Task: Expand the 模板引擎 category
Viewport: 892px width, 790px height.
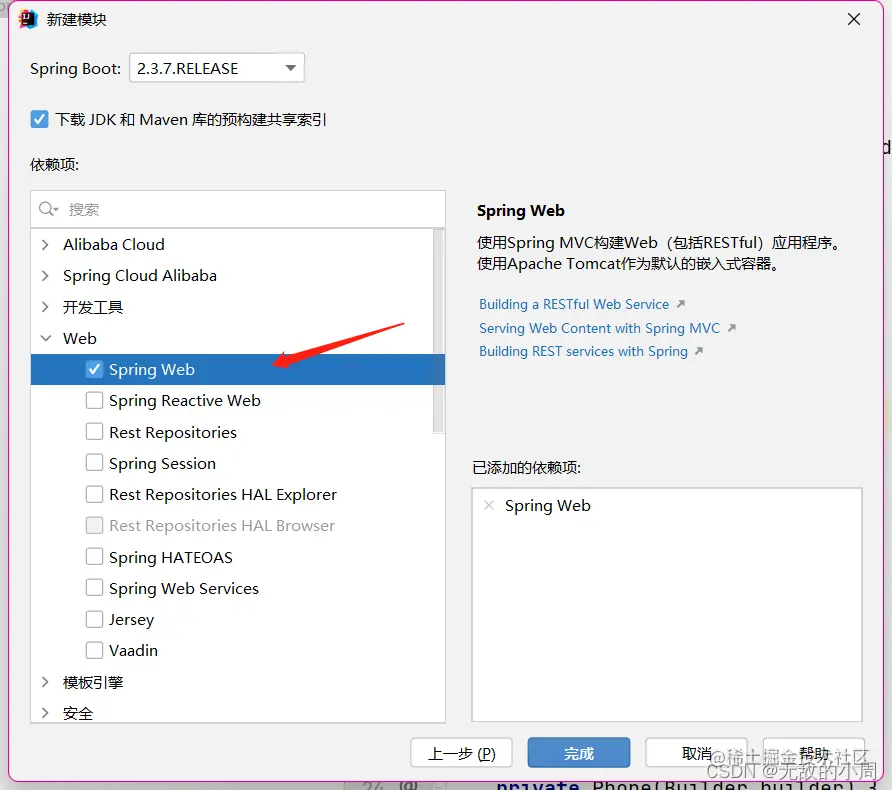Action: click(x=46, y=682)
